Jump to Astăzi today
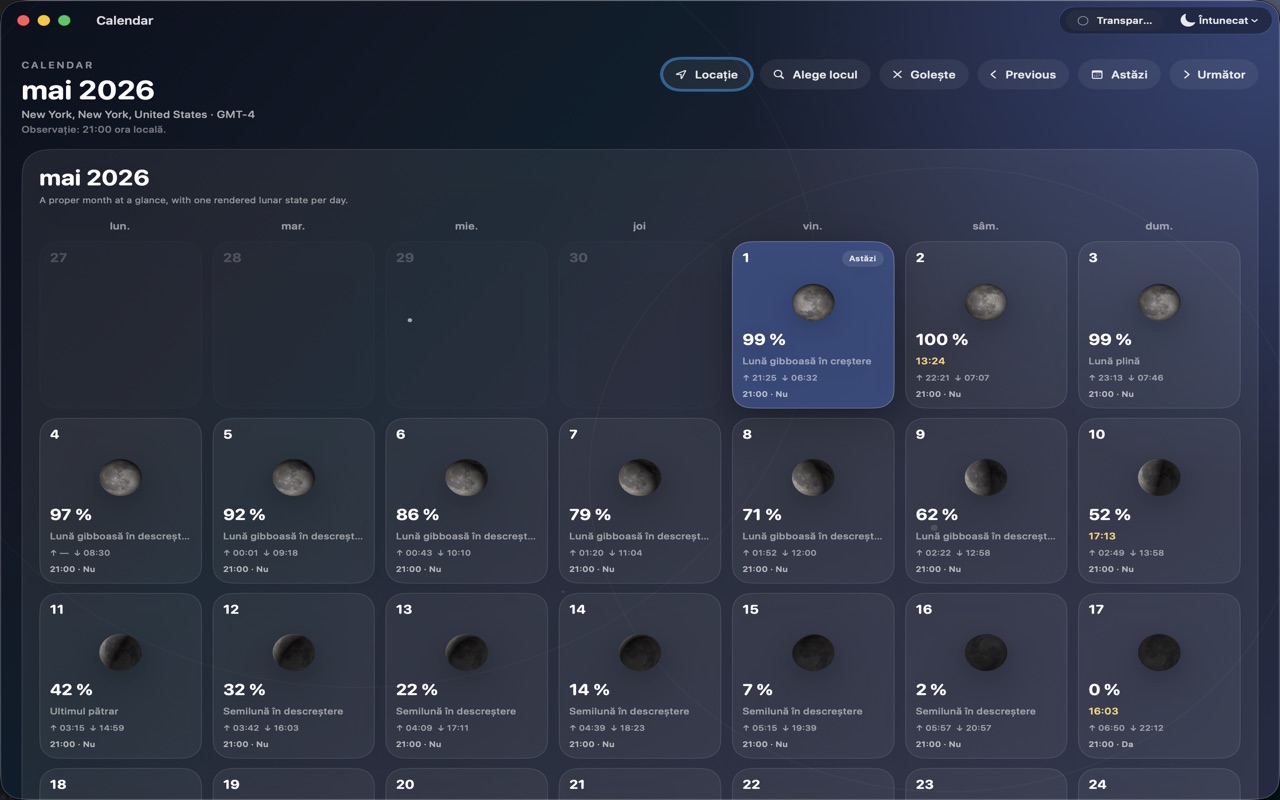 click(x=1119, y=74)
